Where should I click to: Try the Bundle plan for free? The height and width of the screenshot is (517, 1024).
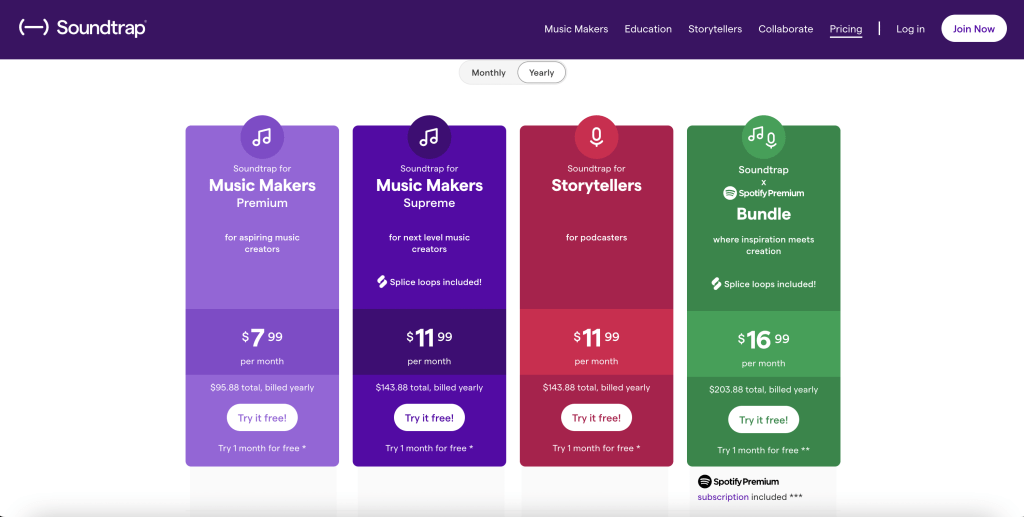click(x=763, y=420)
